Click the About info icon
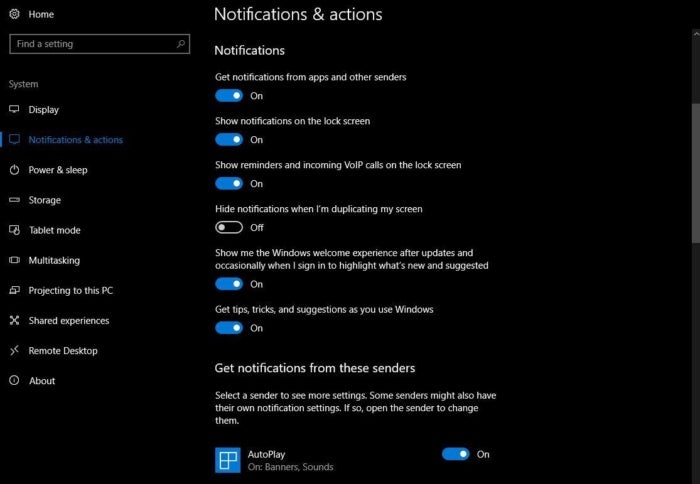The image size is (700, 484). (x=14, y=380)
